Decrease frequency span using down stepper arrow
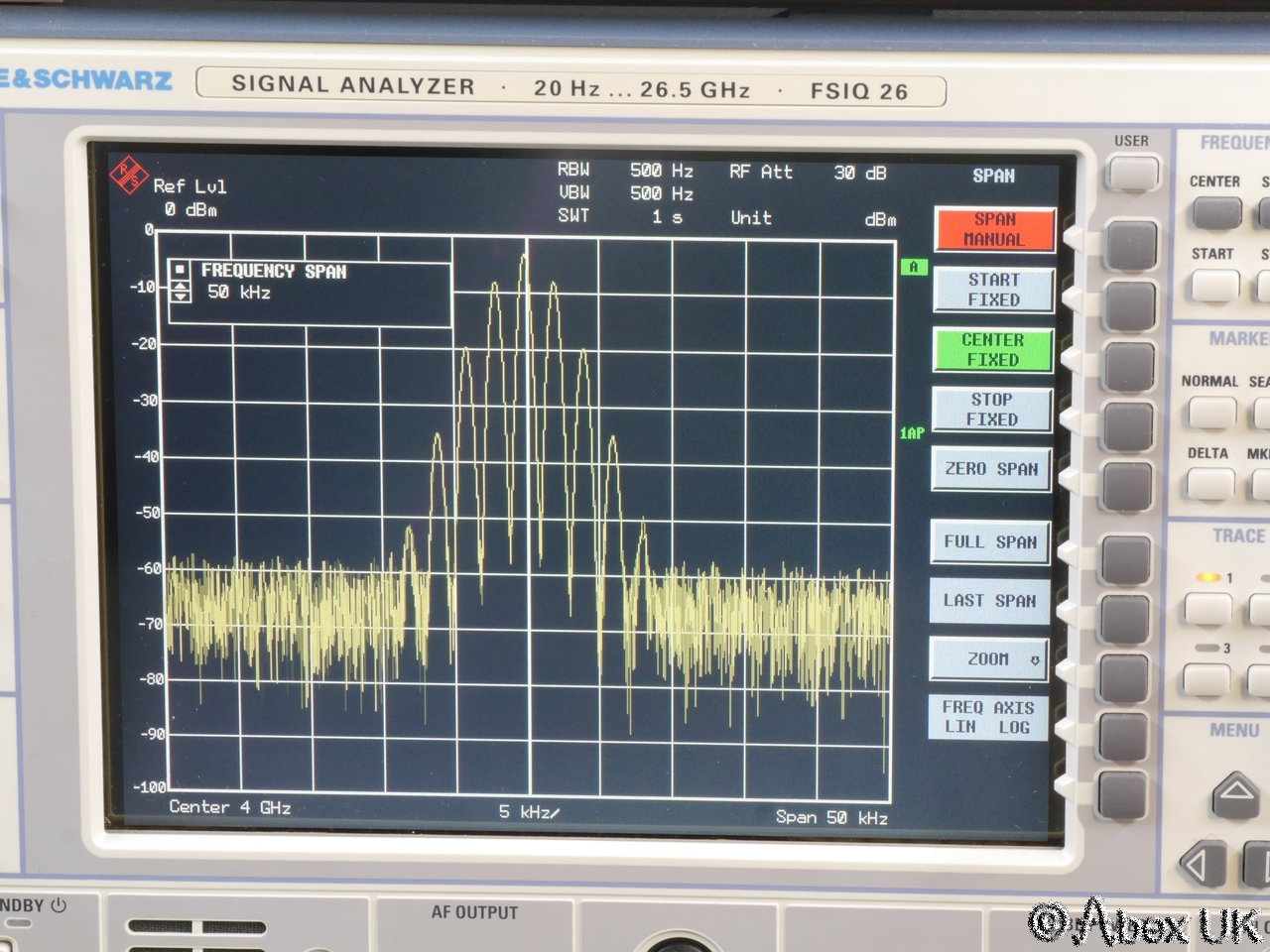 click(x=180, y=297)
